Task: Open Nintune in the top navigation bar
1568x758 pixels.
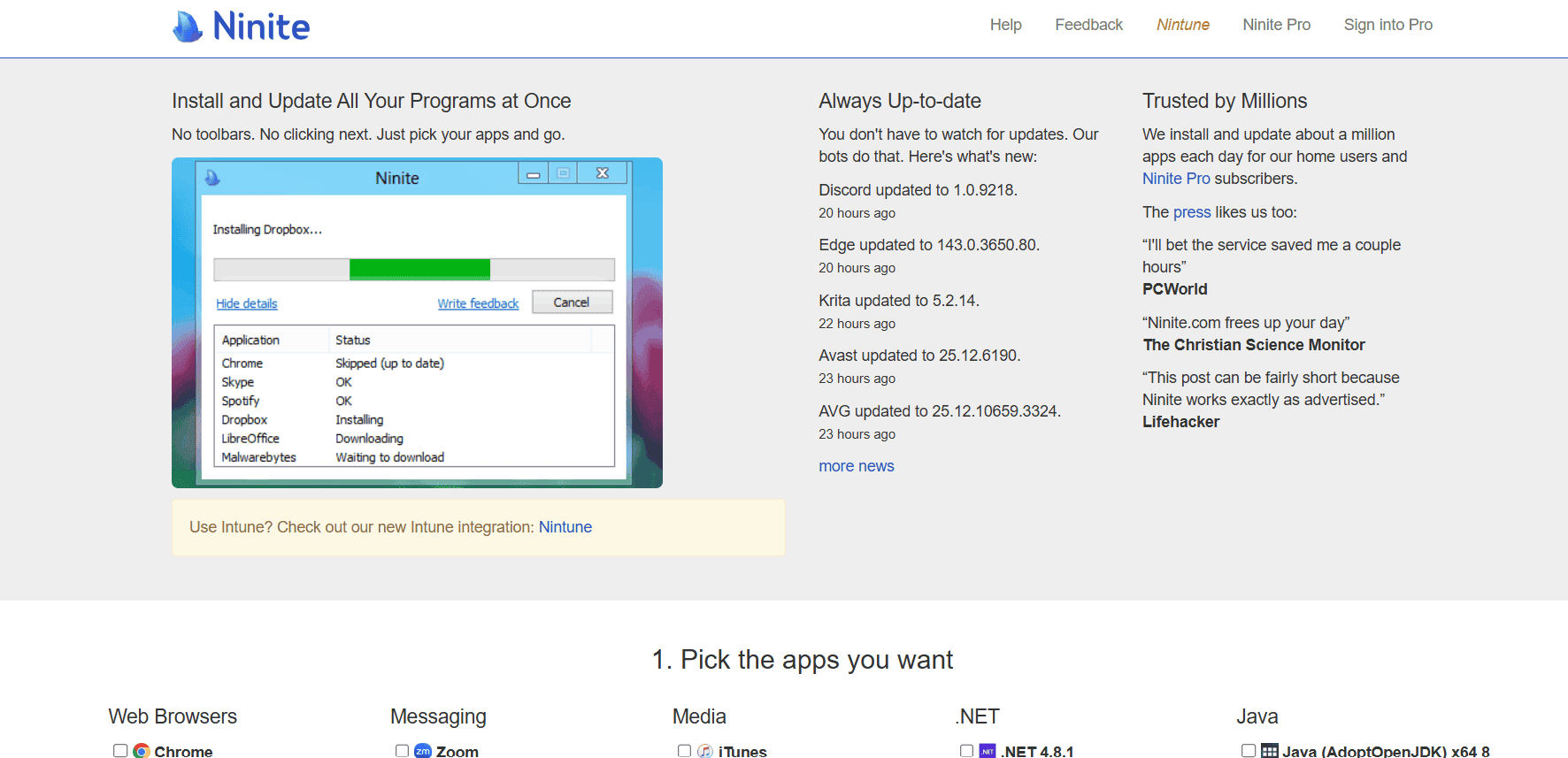Action: coord(1182,25)
